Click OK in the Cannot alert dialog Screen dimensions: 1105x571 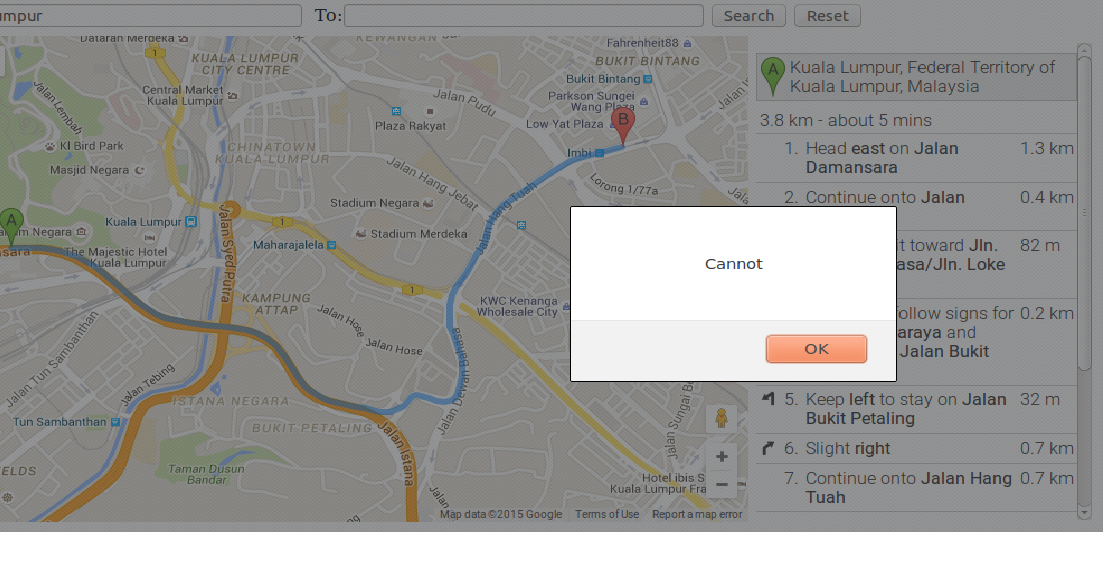[x=816, y=349]
